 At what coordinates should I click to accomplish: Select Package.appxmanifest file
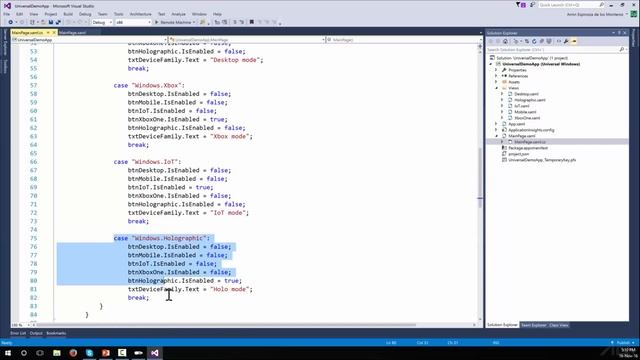(528, 148)
